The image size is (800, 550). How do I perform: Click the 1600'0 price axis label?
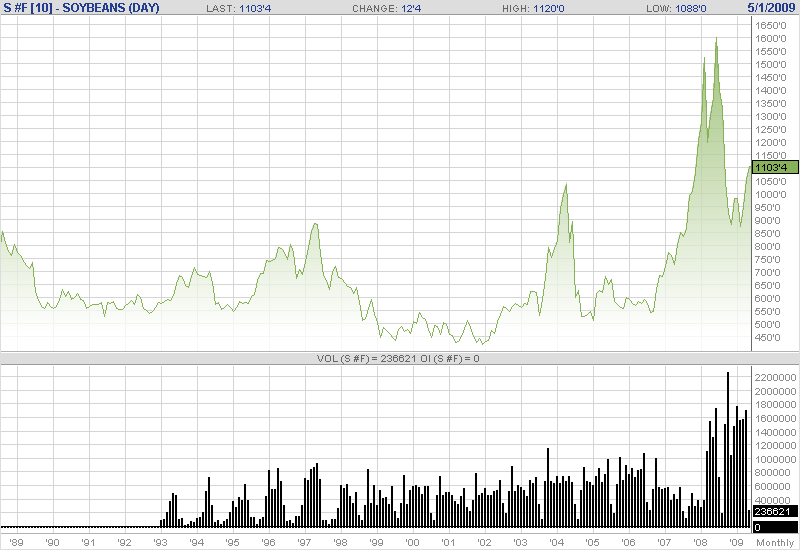click(x=770, y=38)
